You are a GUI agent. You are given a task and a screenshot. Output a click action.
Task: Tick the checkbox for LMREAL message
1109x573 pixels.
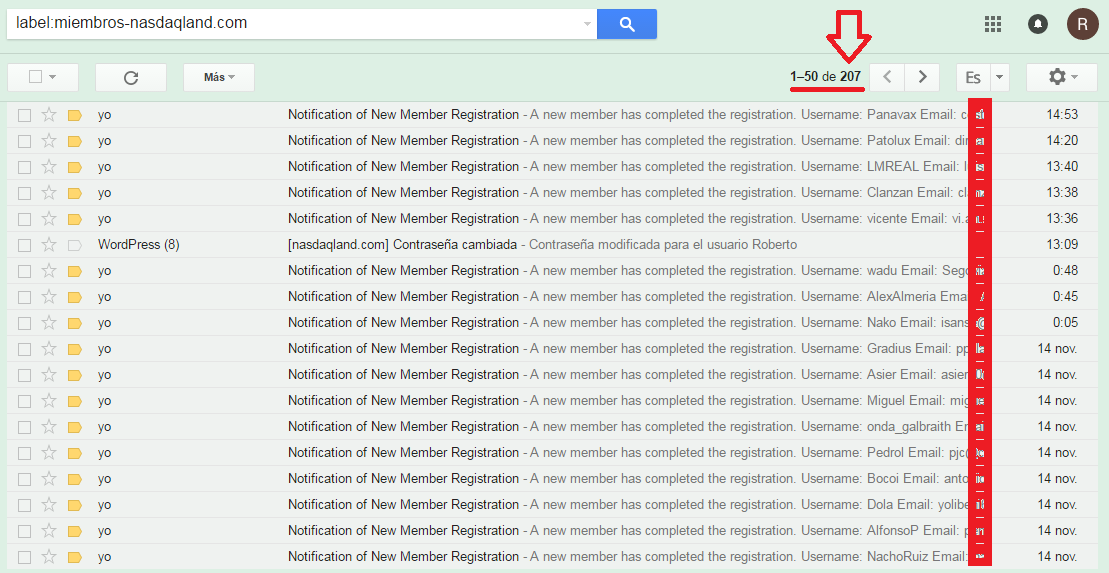click(25, 167)
